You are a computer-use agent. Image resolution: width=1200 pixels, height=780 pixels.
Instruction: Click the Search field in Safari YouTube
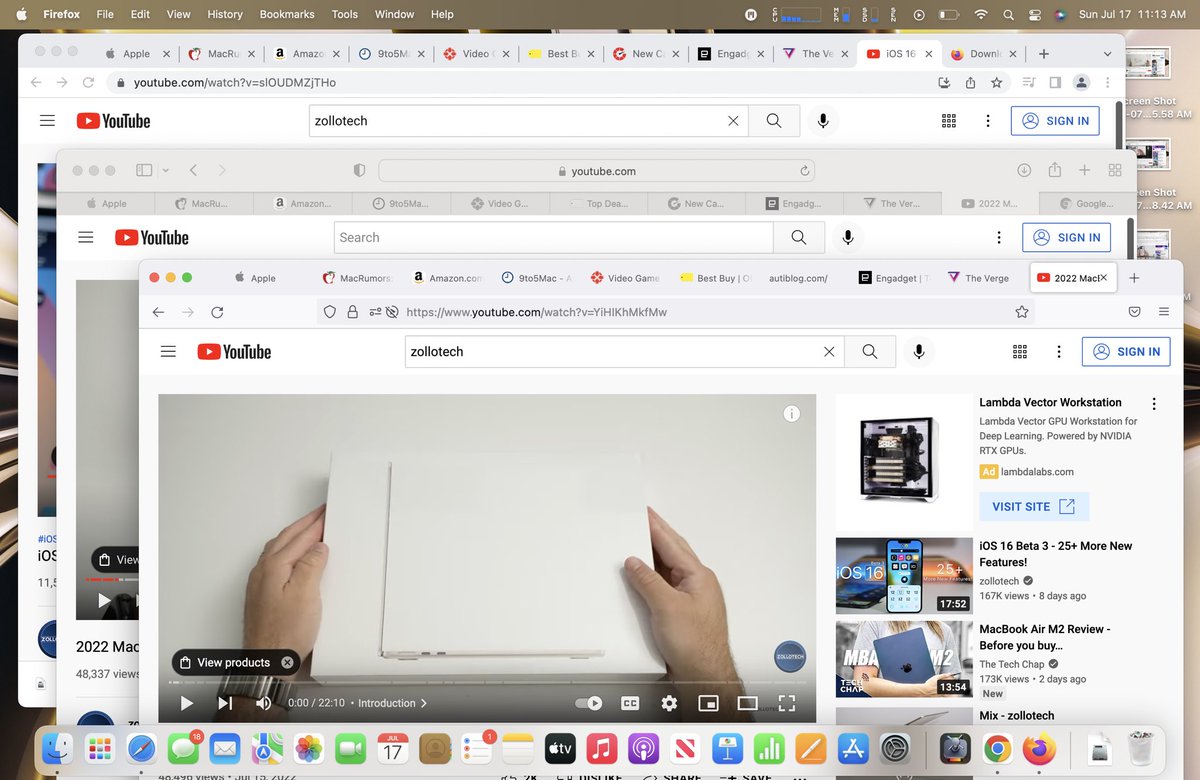pyautogui.click(x=553, y=237)
